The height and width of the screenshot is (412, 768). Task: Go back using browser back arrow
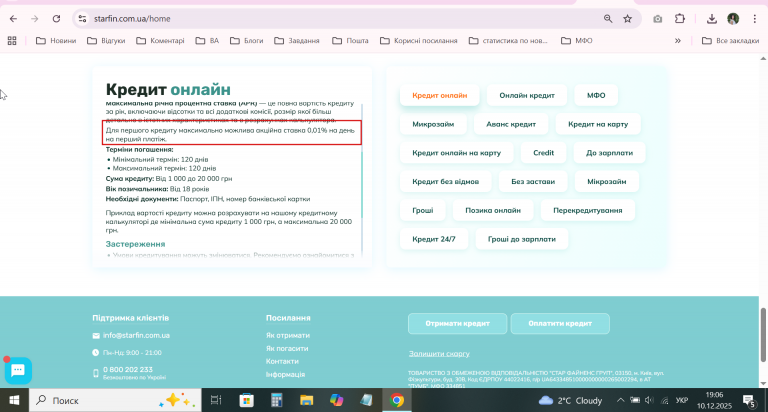pyautogui.click(x=13, y=19)
